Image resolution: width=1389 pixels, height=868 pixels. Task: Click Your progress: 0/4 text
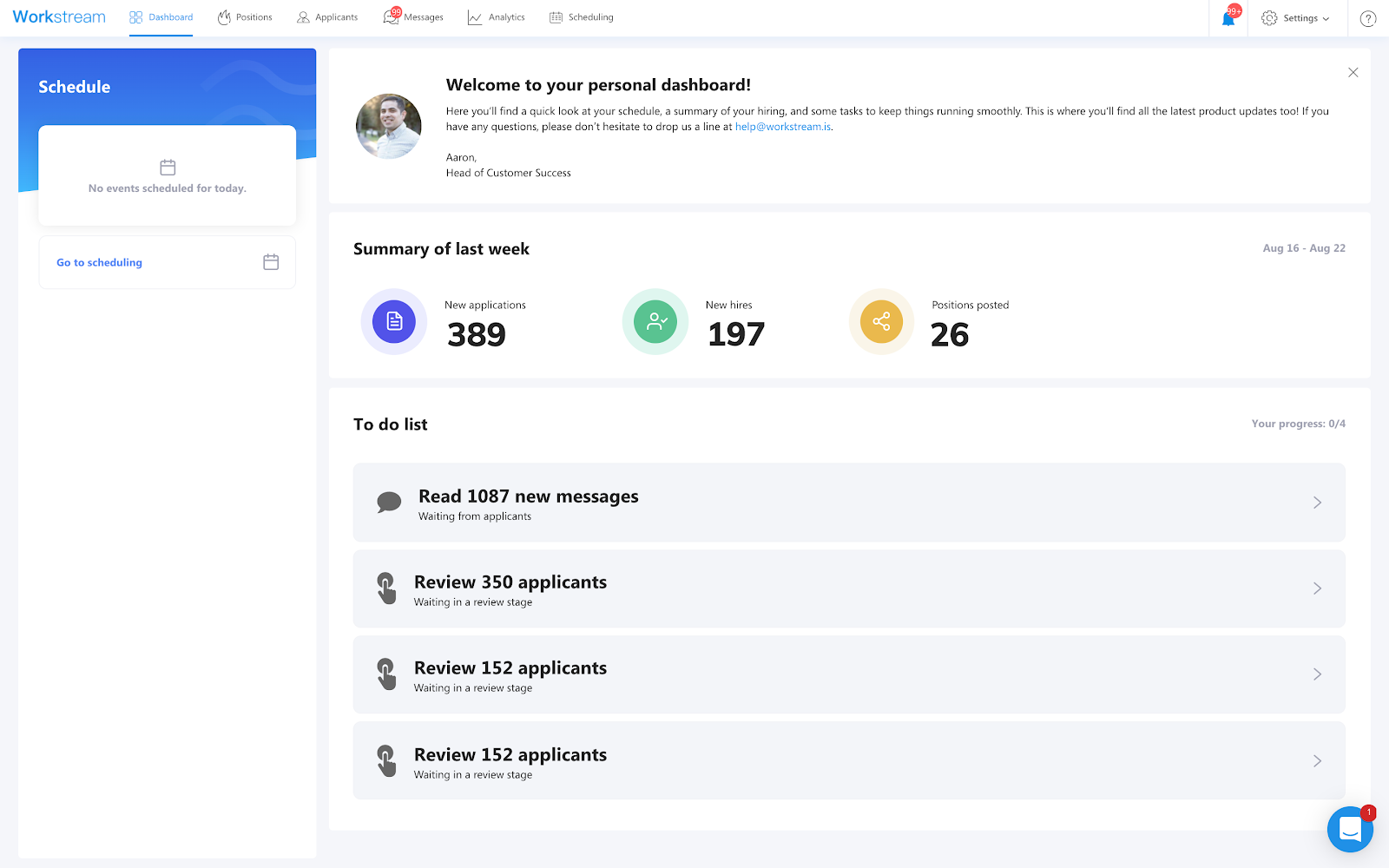[x=1299, y=424]
